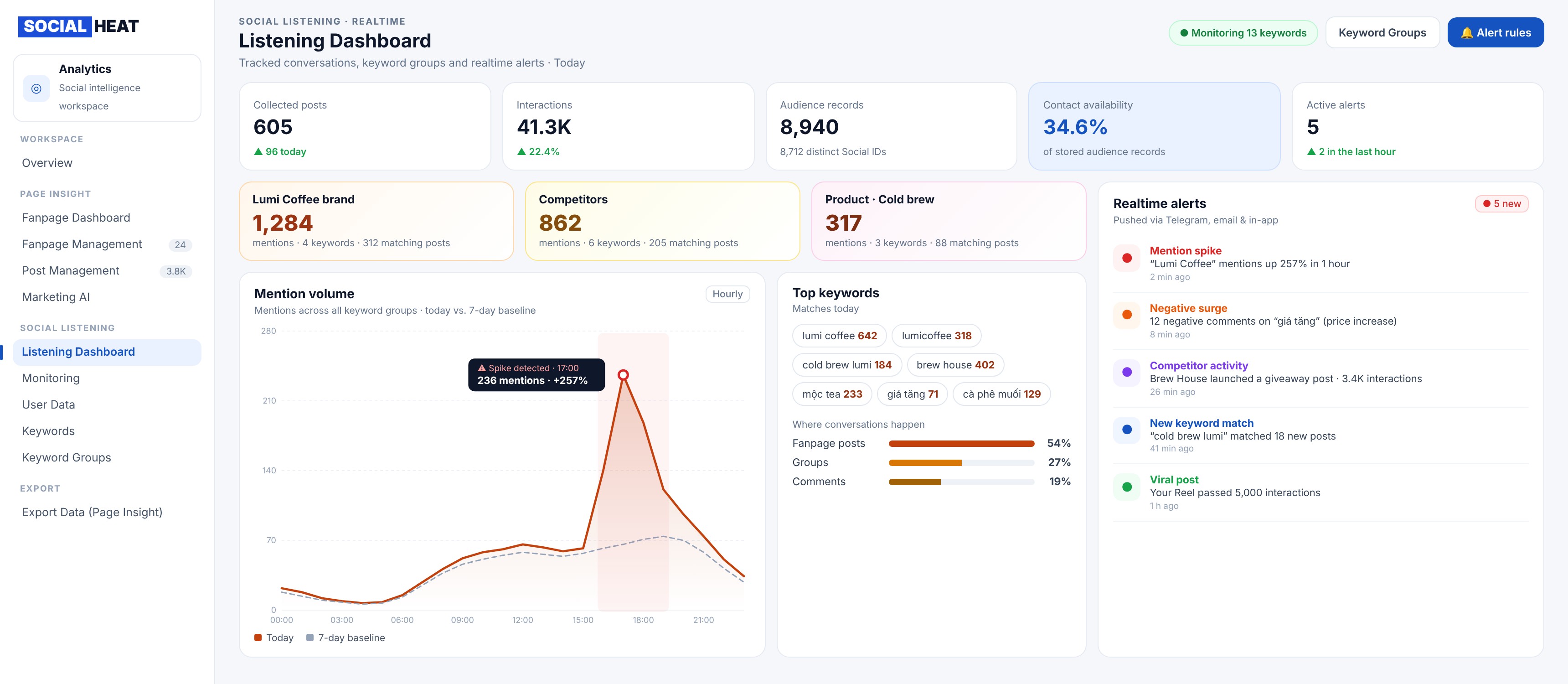This screenshot has height=684, width=1568.
Task: Open the Competitors keyword group card
Action: pyautogui.click(x=662, y=221)
